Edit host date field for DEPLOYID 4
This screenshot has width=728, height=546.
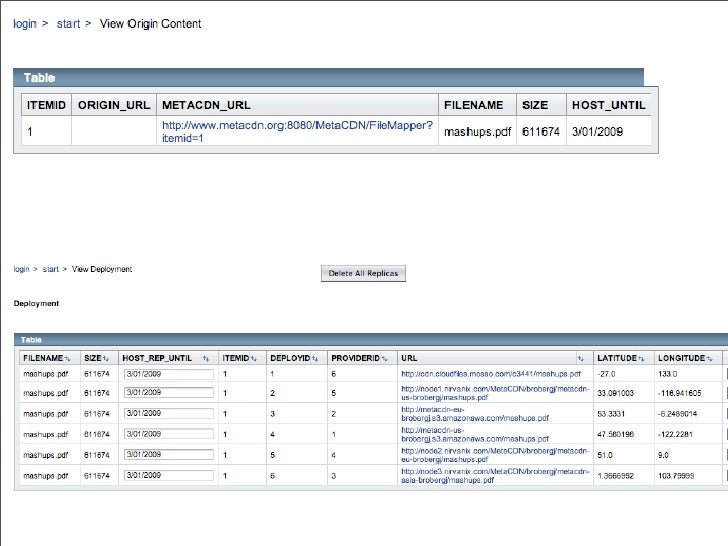point(168,435)
